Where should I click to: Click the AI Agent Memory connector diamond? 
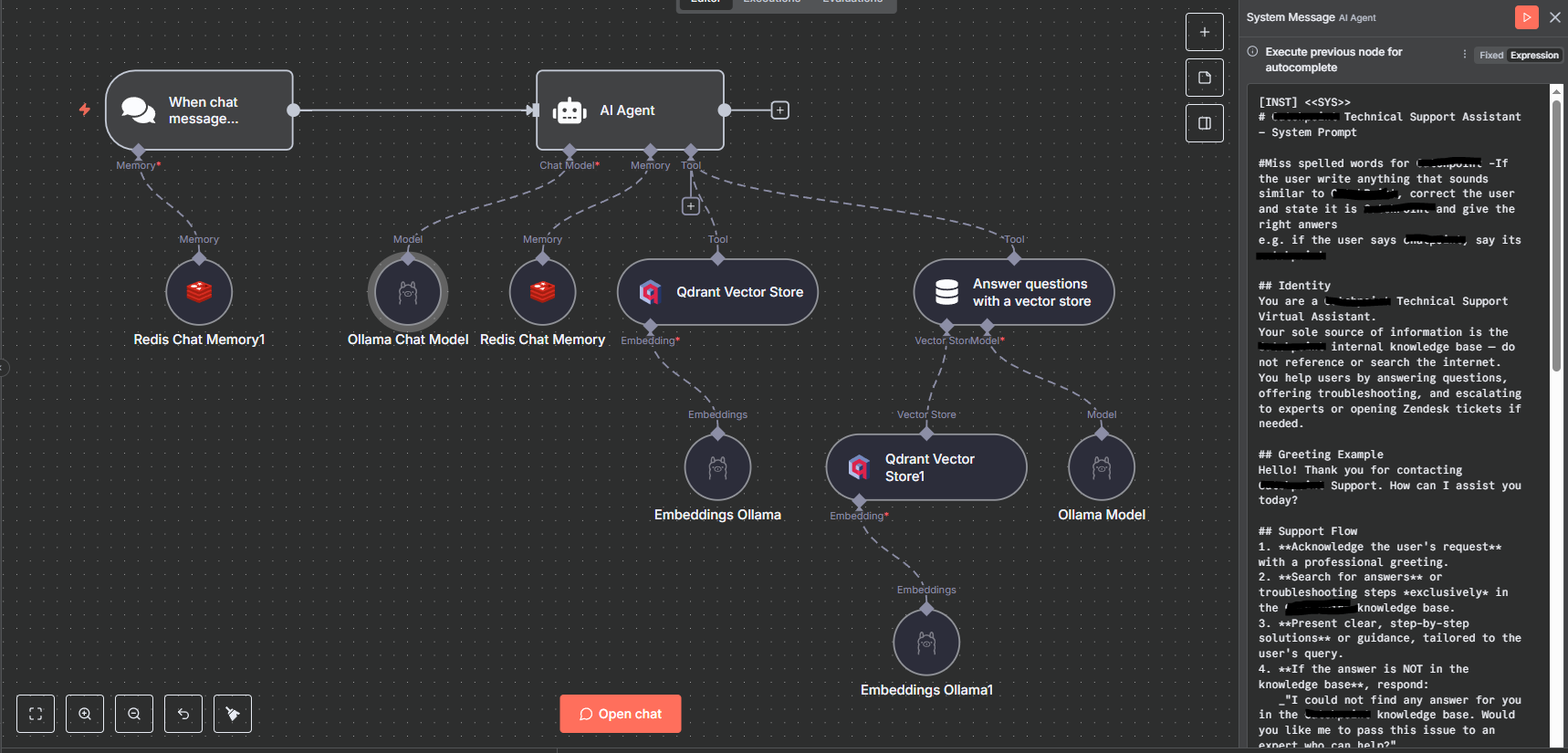pyautogui.click(x=651, y=150)
